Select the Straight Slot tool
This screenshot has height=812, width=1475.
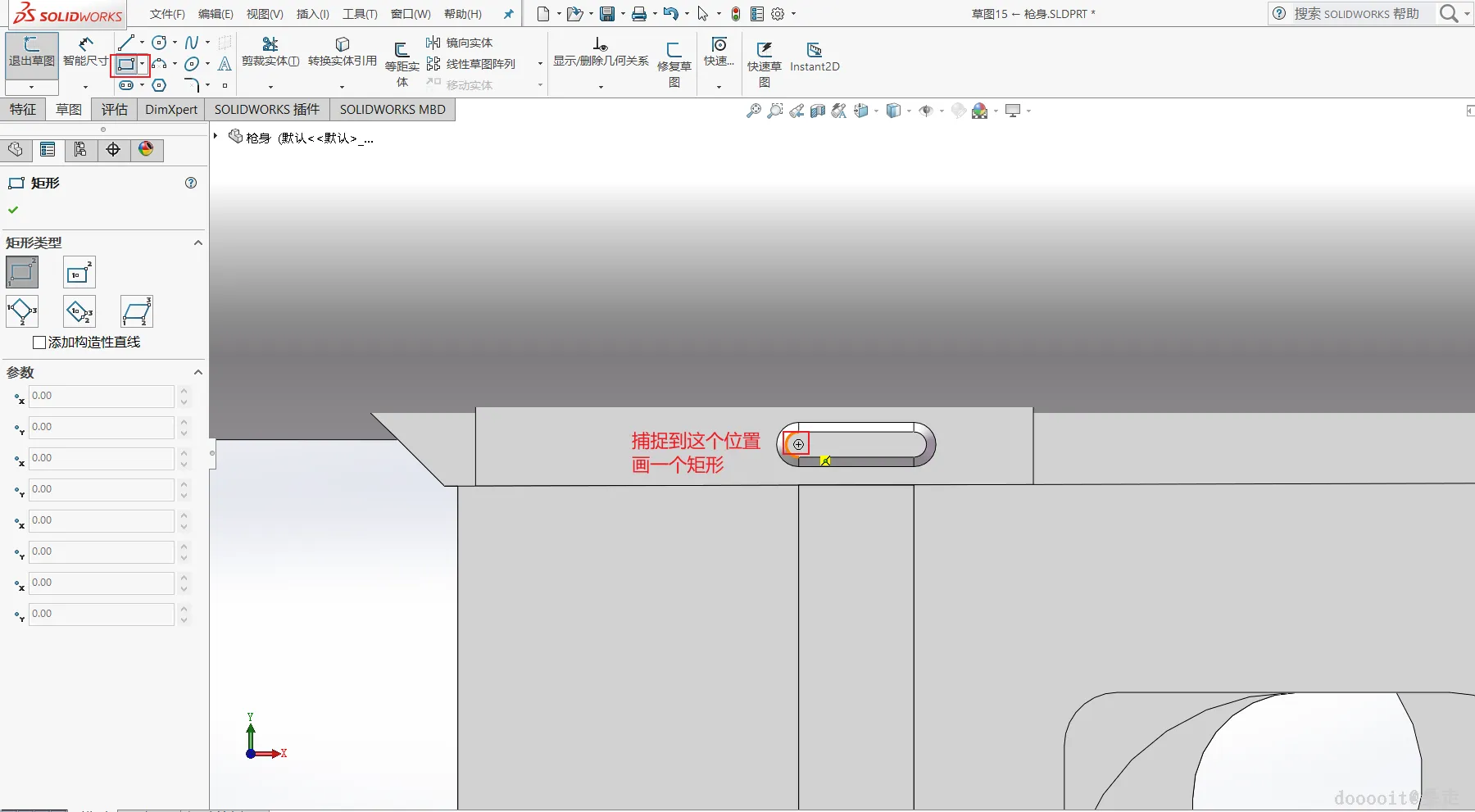coord(125,85)
